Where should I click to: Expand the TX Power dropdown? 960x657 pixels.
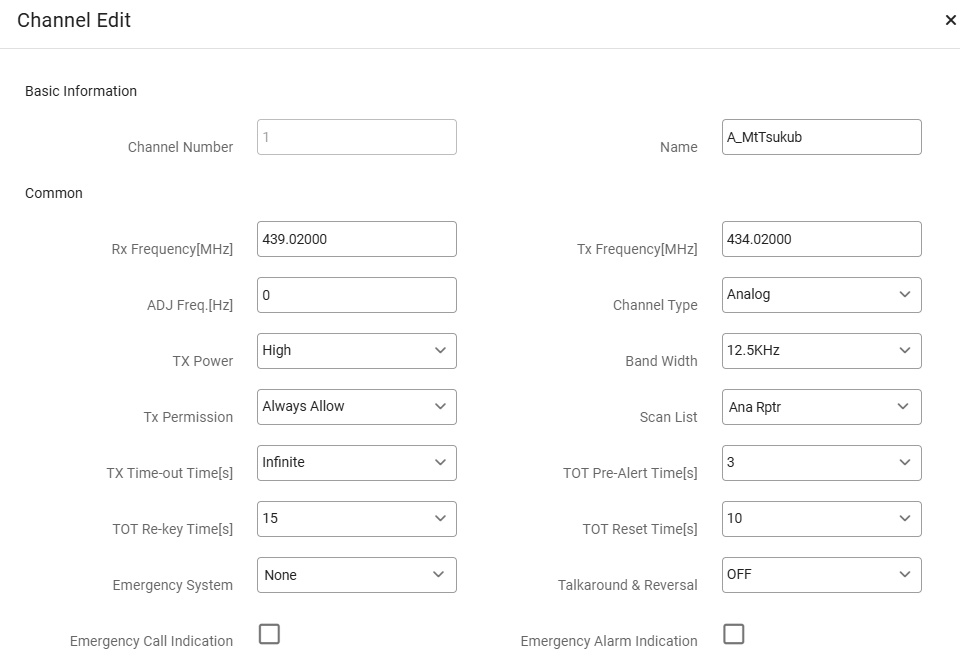click(x=356, y=351)
